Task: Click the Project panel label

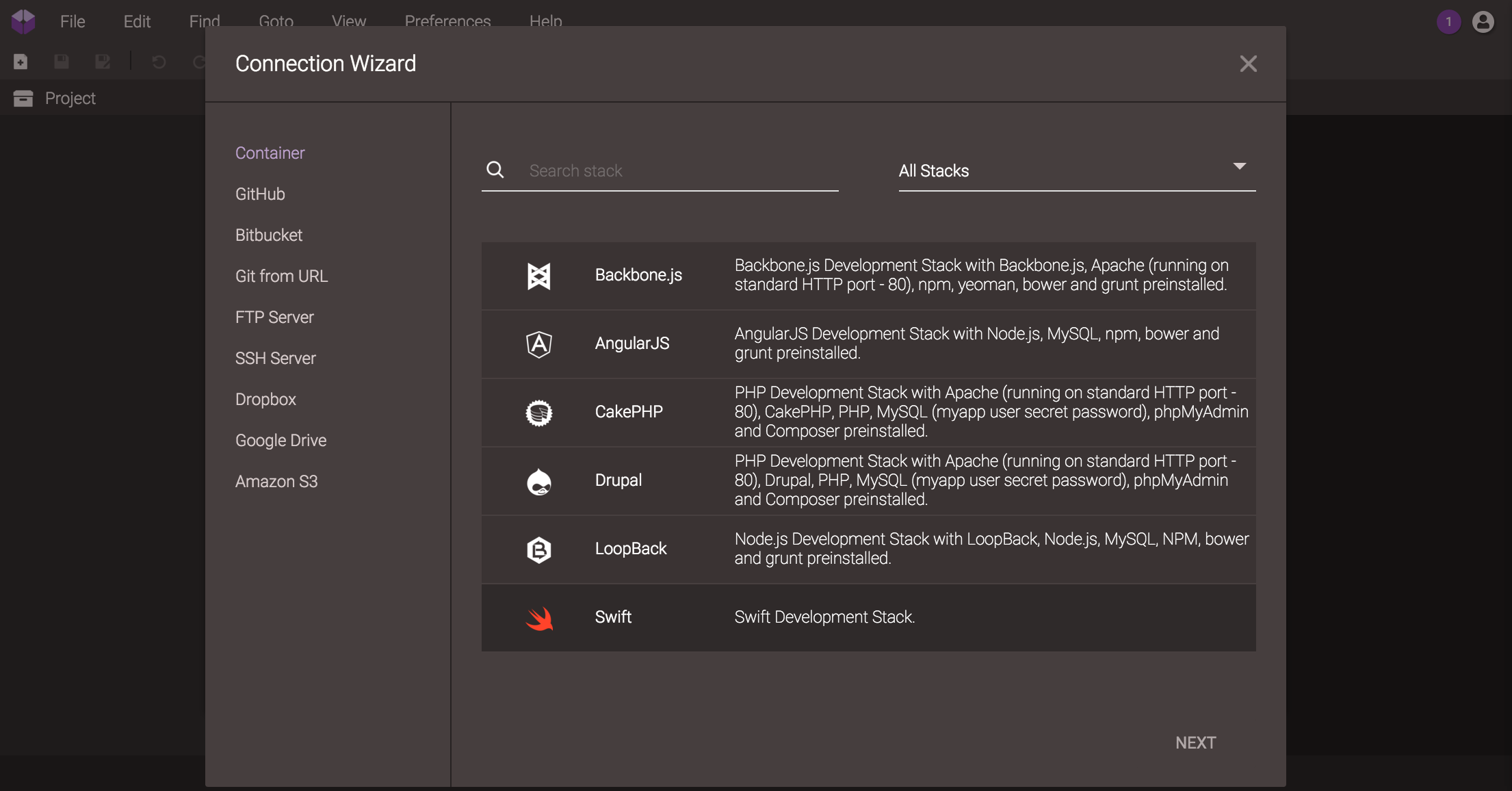Action: click(70, 98)
